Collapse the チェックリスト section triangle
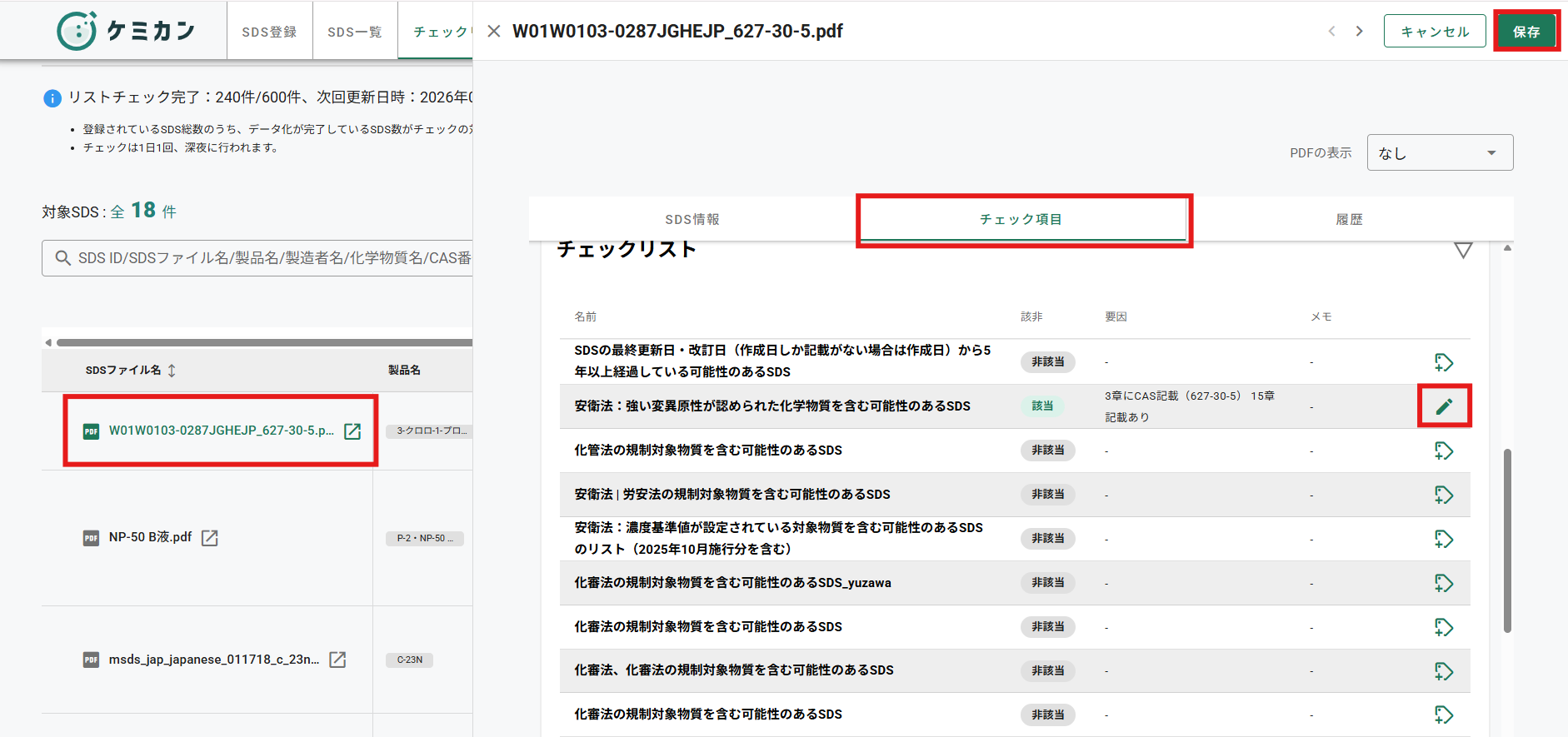This screenshot has width=1568, height=737. [x=1463, y=250]
